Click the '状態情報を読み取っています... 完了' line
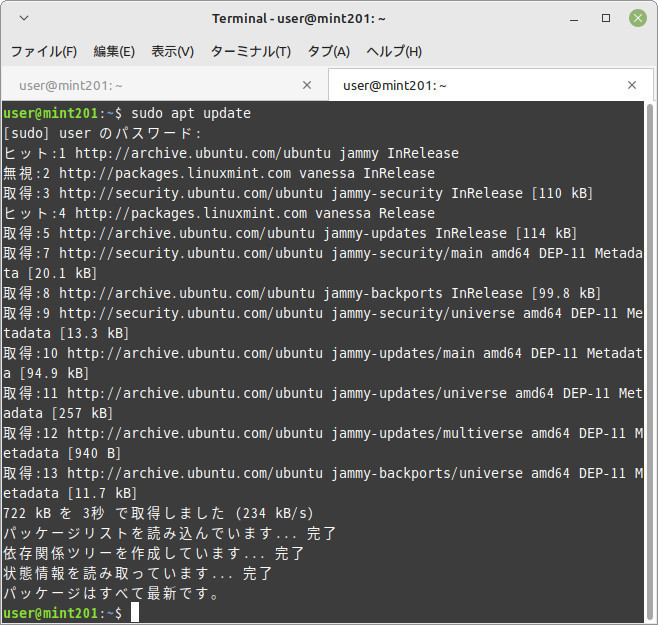 138,574
